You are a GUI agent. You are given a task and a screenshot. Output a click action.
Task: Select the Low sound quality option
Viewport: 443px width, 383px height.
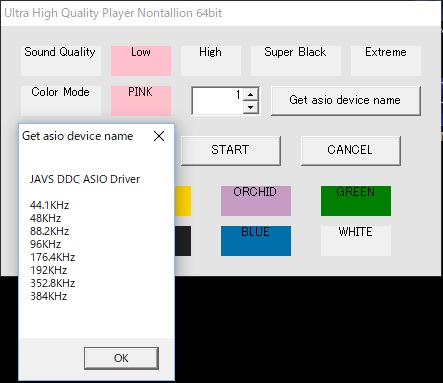[x=141, y=61]
